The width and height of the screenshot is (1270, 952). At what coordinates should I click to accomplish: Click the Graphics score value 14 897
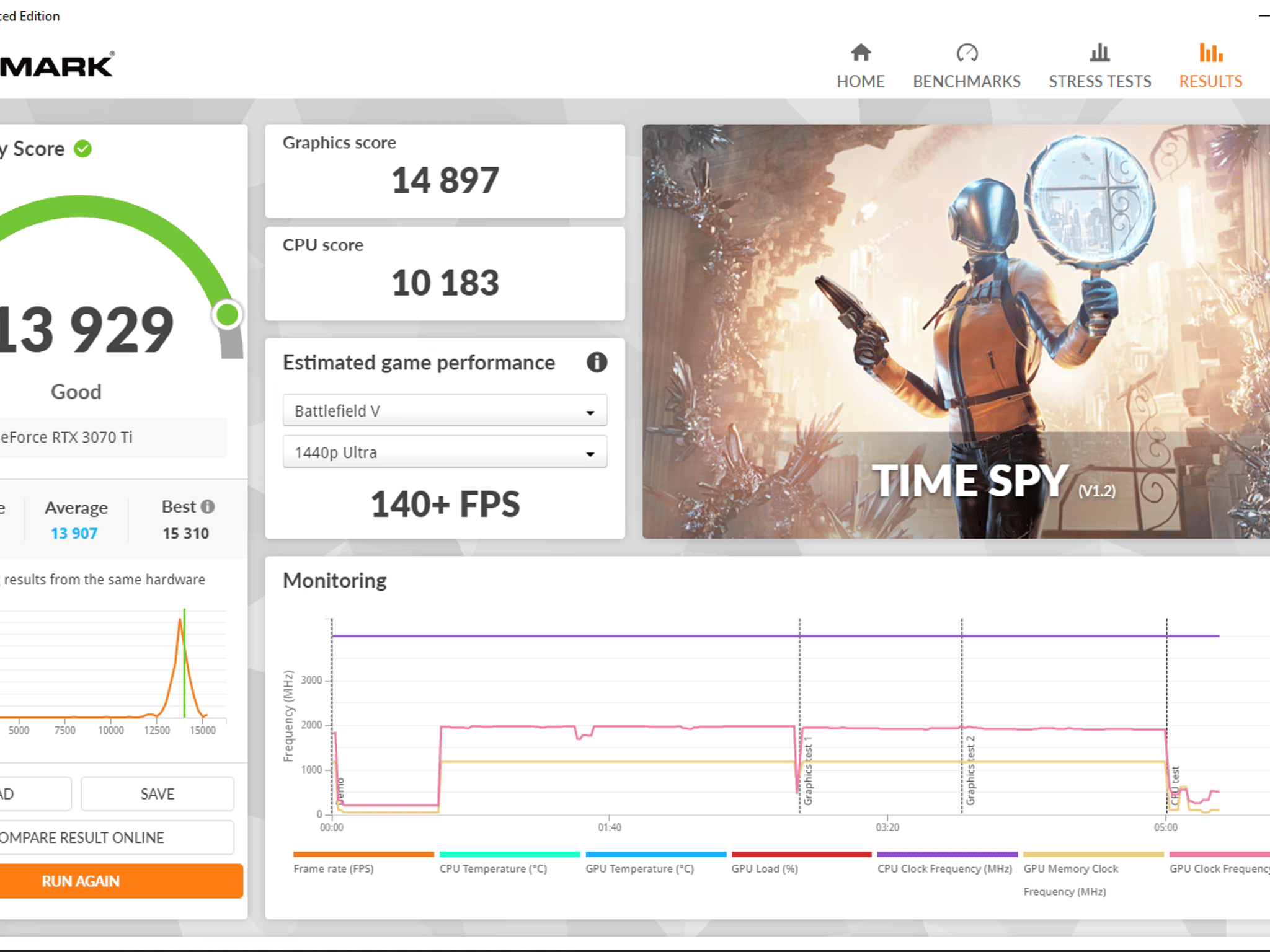click(x=445, y=180)
